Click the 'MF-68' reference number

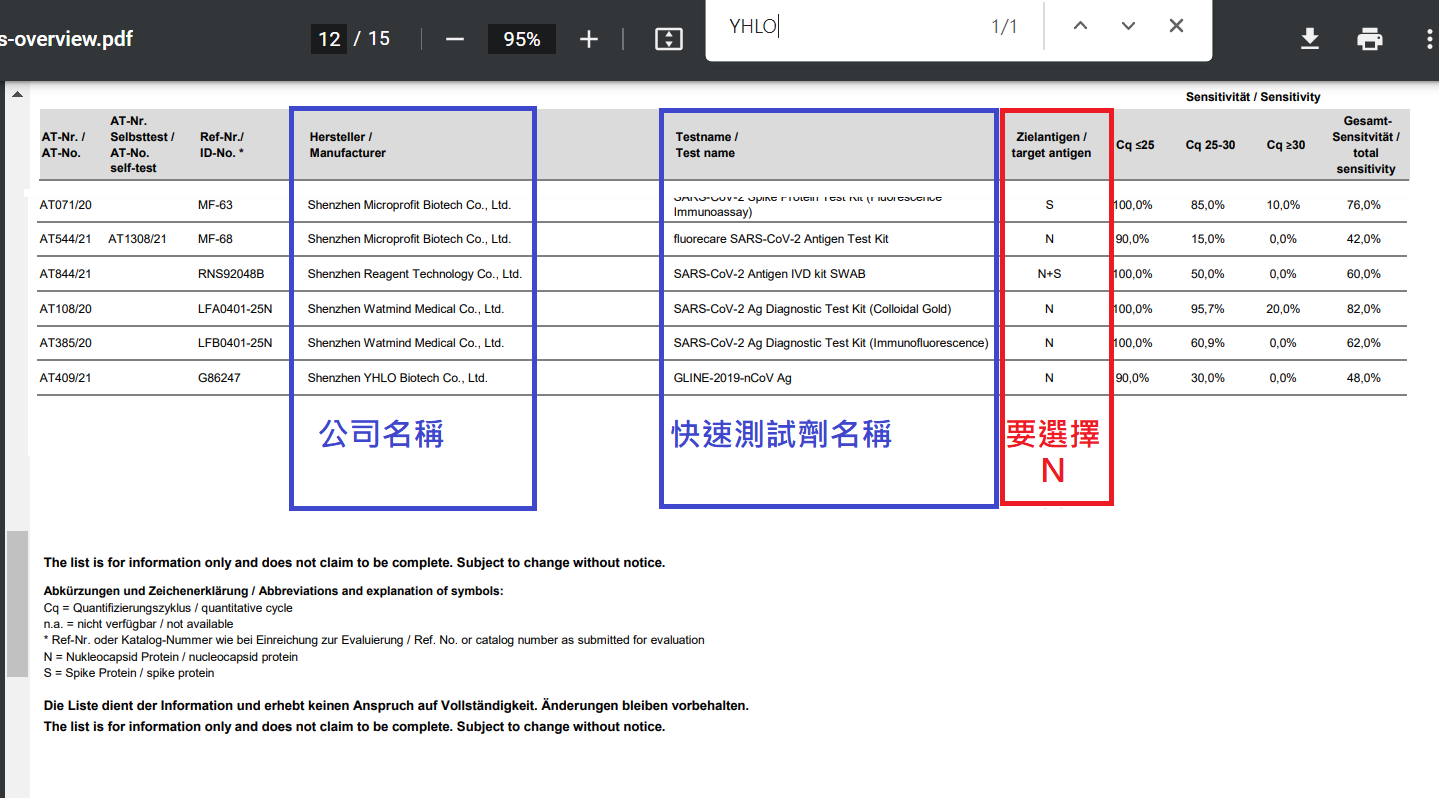(x=215, y=239)
